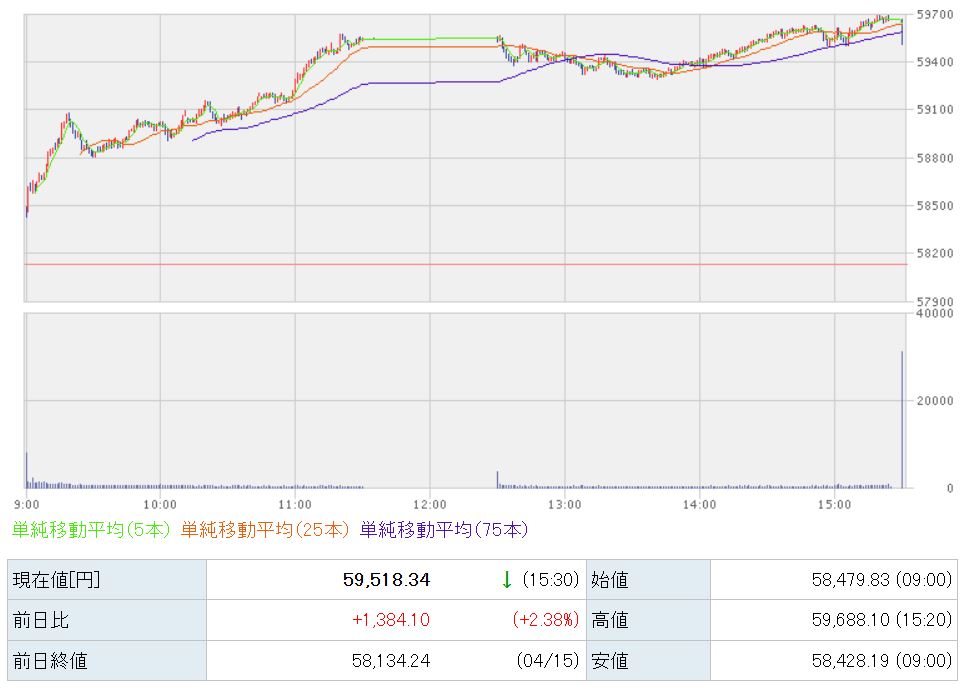Select the 11:00 time axis label
967x691 pixels.
(x=295, y=504)
